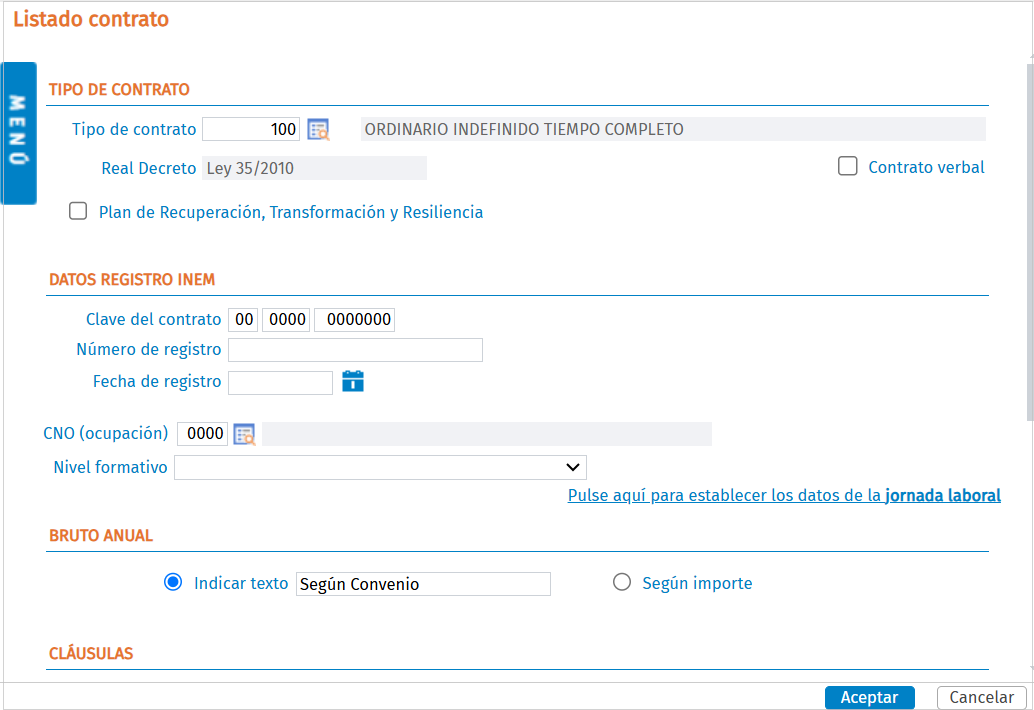
Task: Open the blue MENÚ side tab
Action: click(x=18, y=133)
